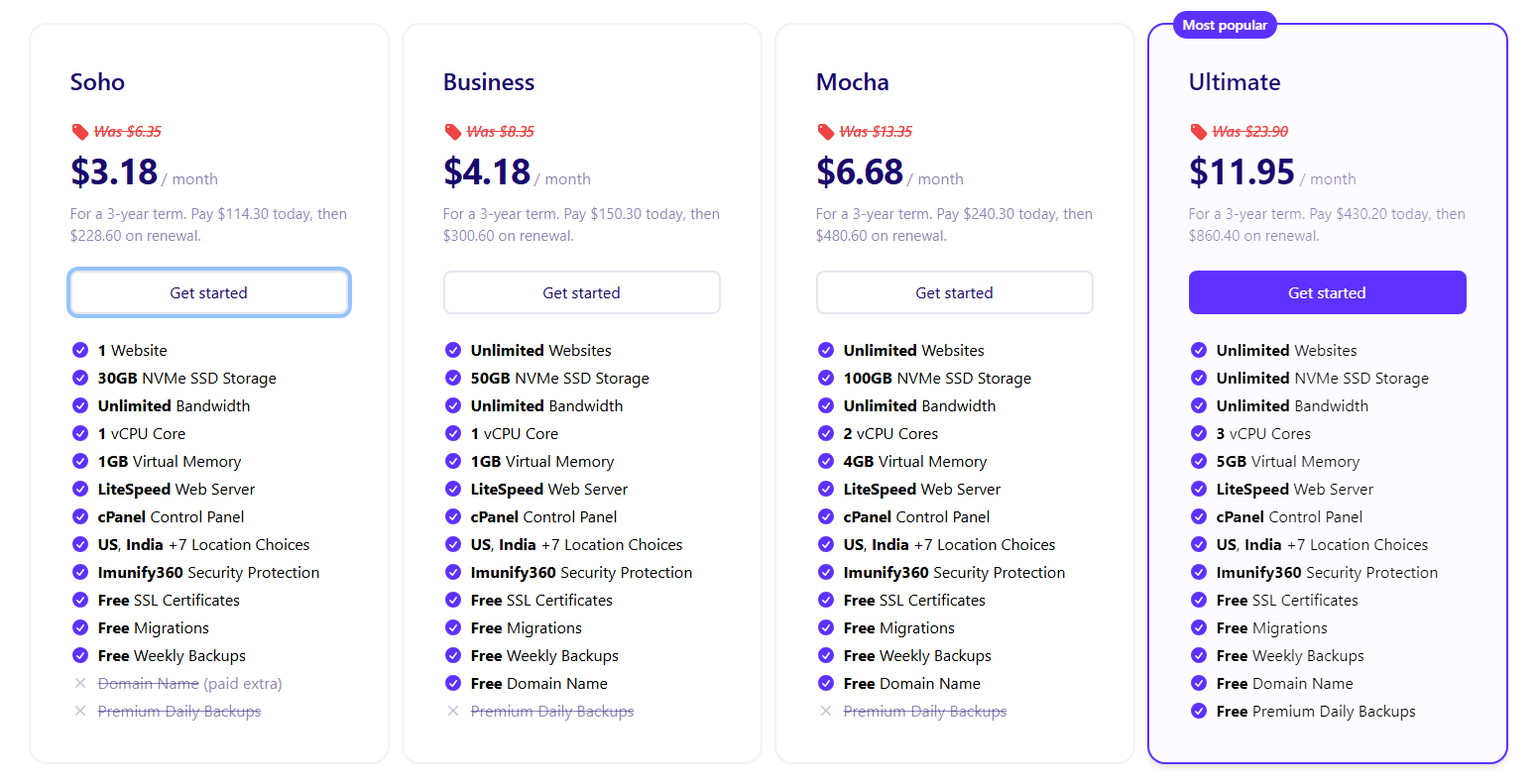Viewport: 1539px width, 784px height.
Task: Click the X icon beside Soho Domain Name
Action: point(80,683)
